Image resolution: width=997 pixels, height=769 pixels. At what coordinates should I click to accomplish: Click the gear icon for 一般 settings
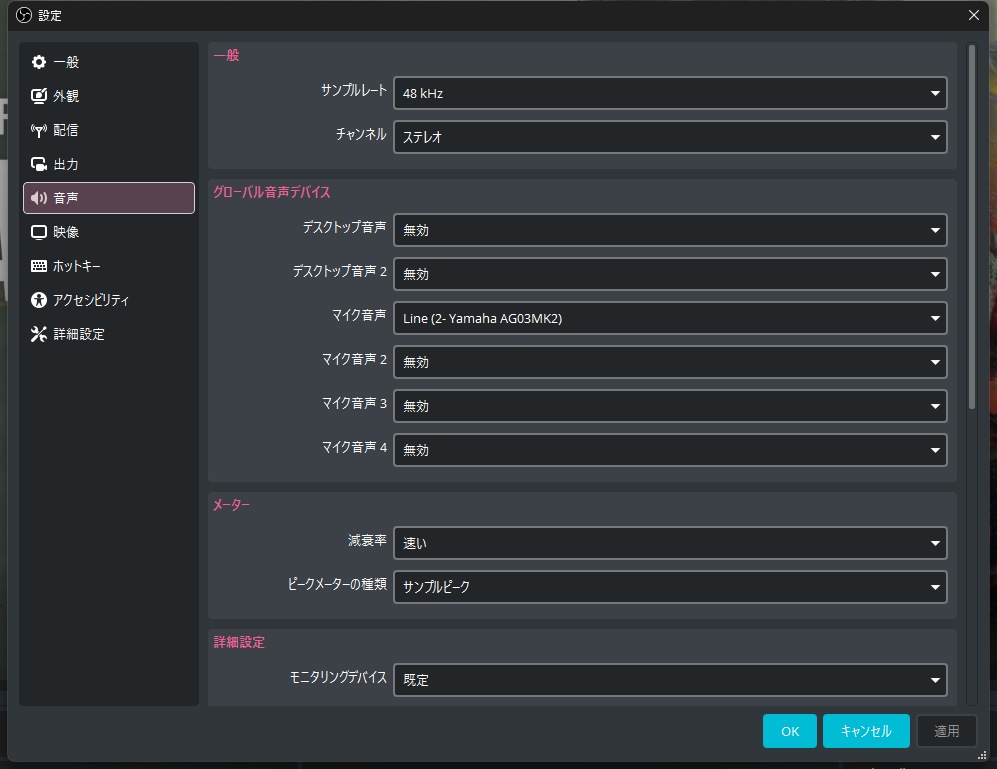click(39, 62)
